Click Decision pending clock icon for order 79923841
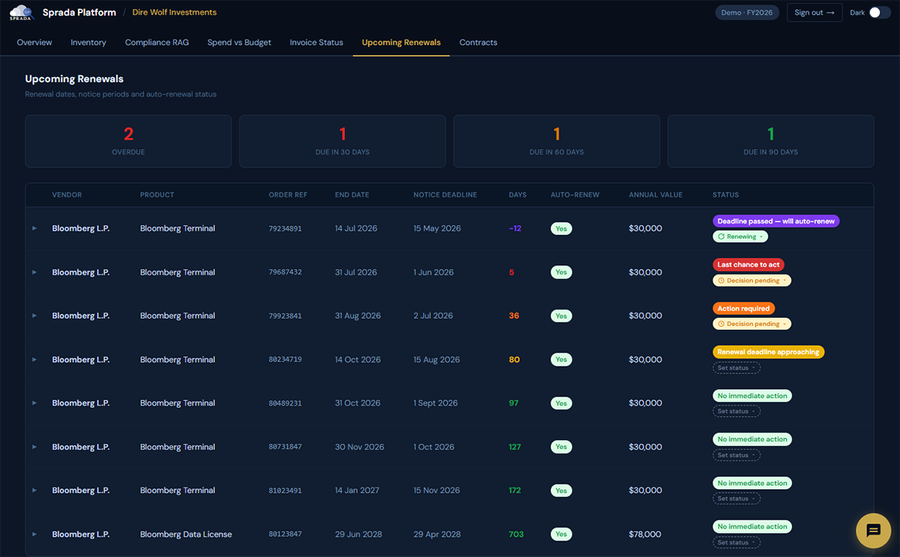Image resolution: width=900 pixels, height=557 pixels. tap(721, 324)
